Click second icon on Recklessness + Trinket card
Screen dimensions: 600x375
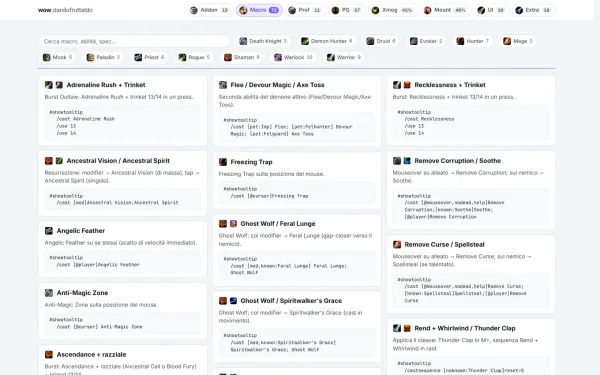(407, 85)
